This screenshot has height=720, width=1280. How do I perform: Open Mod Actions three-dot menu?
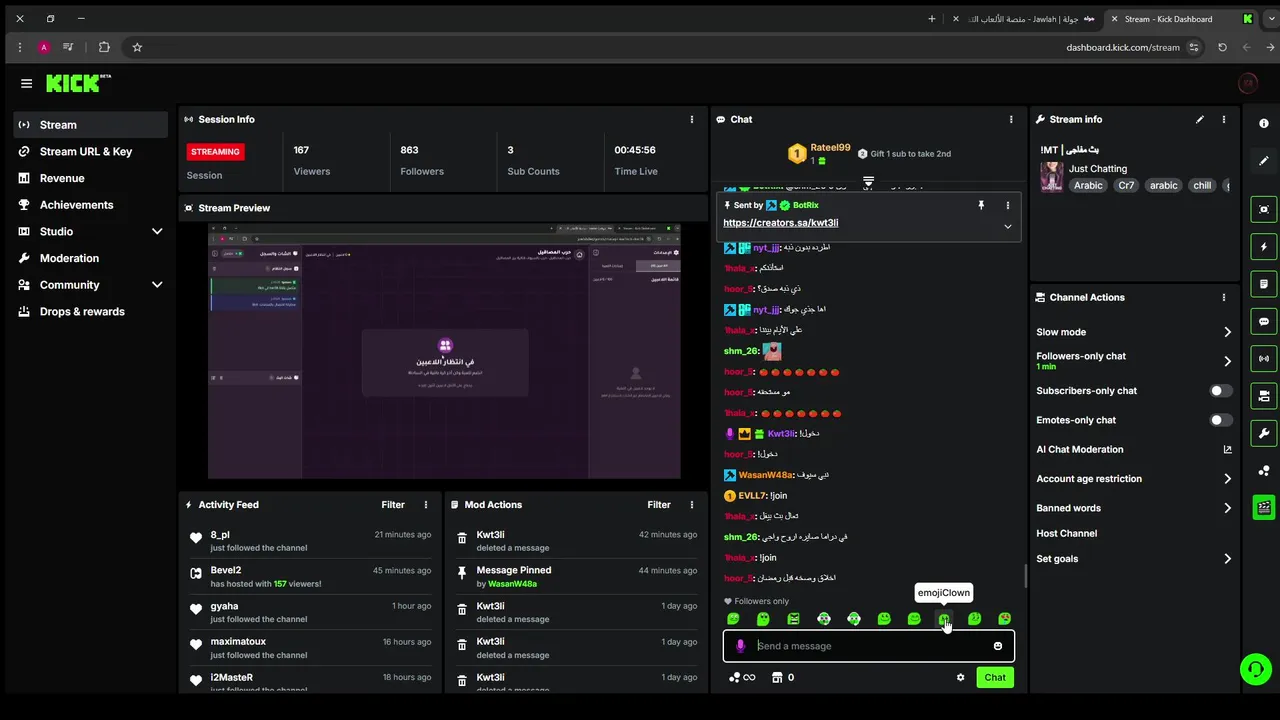point(692,505)
